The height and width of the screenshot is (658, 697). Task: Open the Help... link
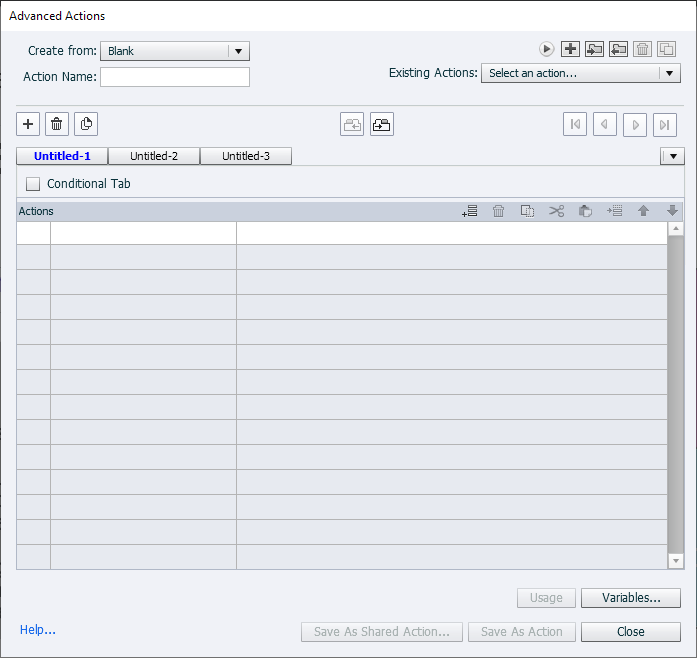click(x=38, y=630)
